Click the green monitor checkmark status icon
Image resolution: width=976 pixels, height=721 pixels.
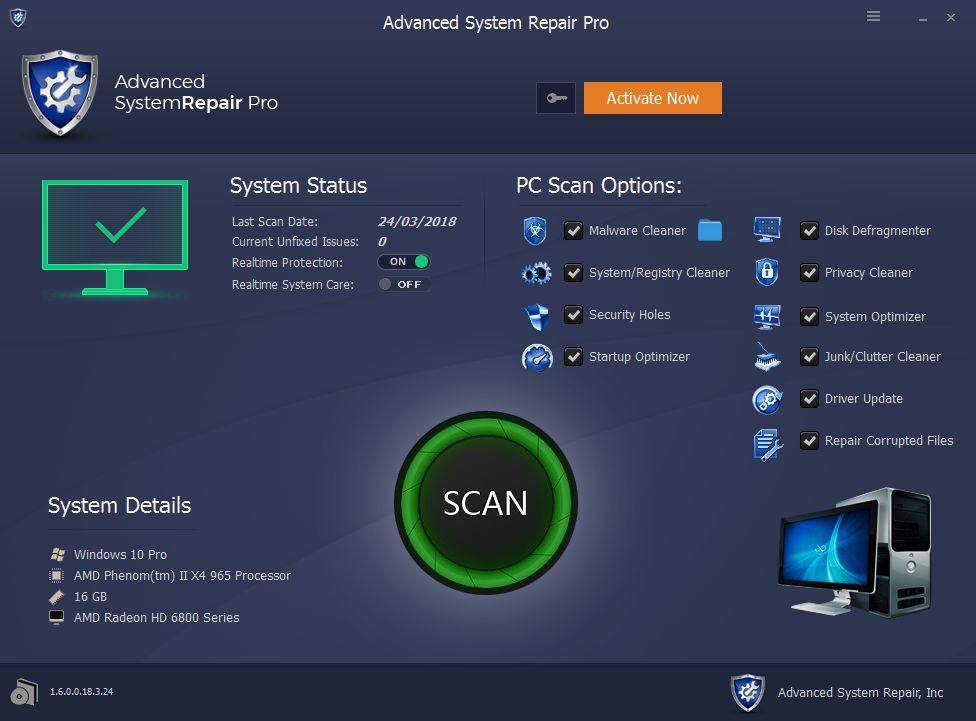tap(115, 237)
